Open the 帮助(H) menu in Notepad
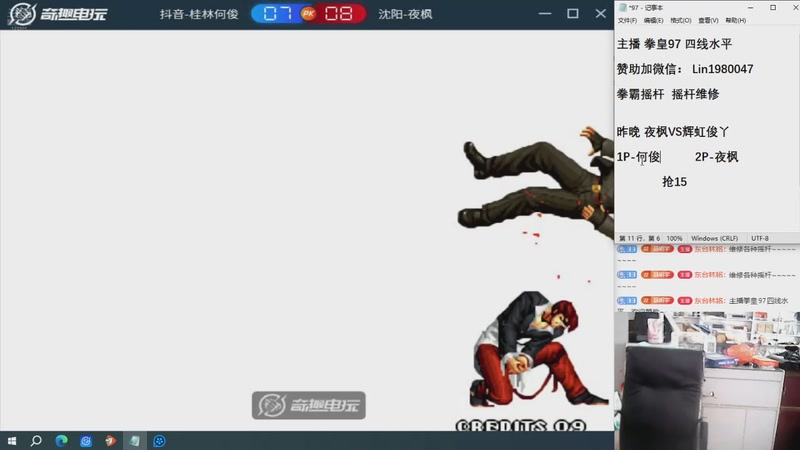The height and width of the screenshot is (450, 800). click(736, 20)
